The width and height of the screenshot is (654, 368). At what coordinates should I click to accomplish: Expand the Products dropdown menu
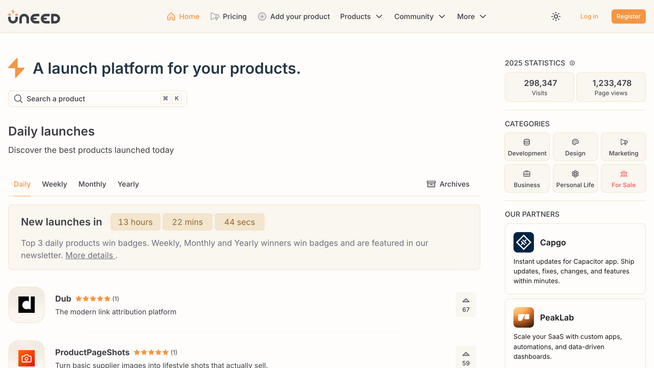pyautogui.click(x=361, y=17)
